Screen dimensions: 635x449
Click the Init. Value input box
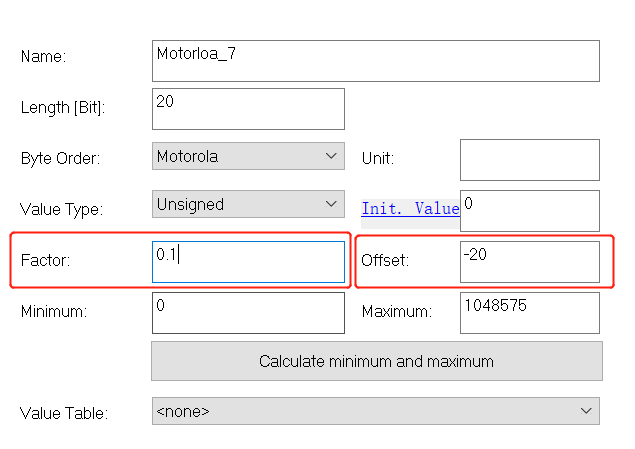click(529, 210)
